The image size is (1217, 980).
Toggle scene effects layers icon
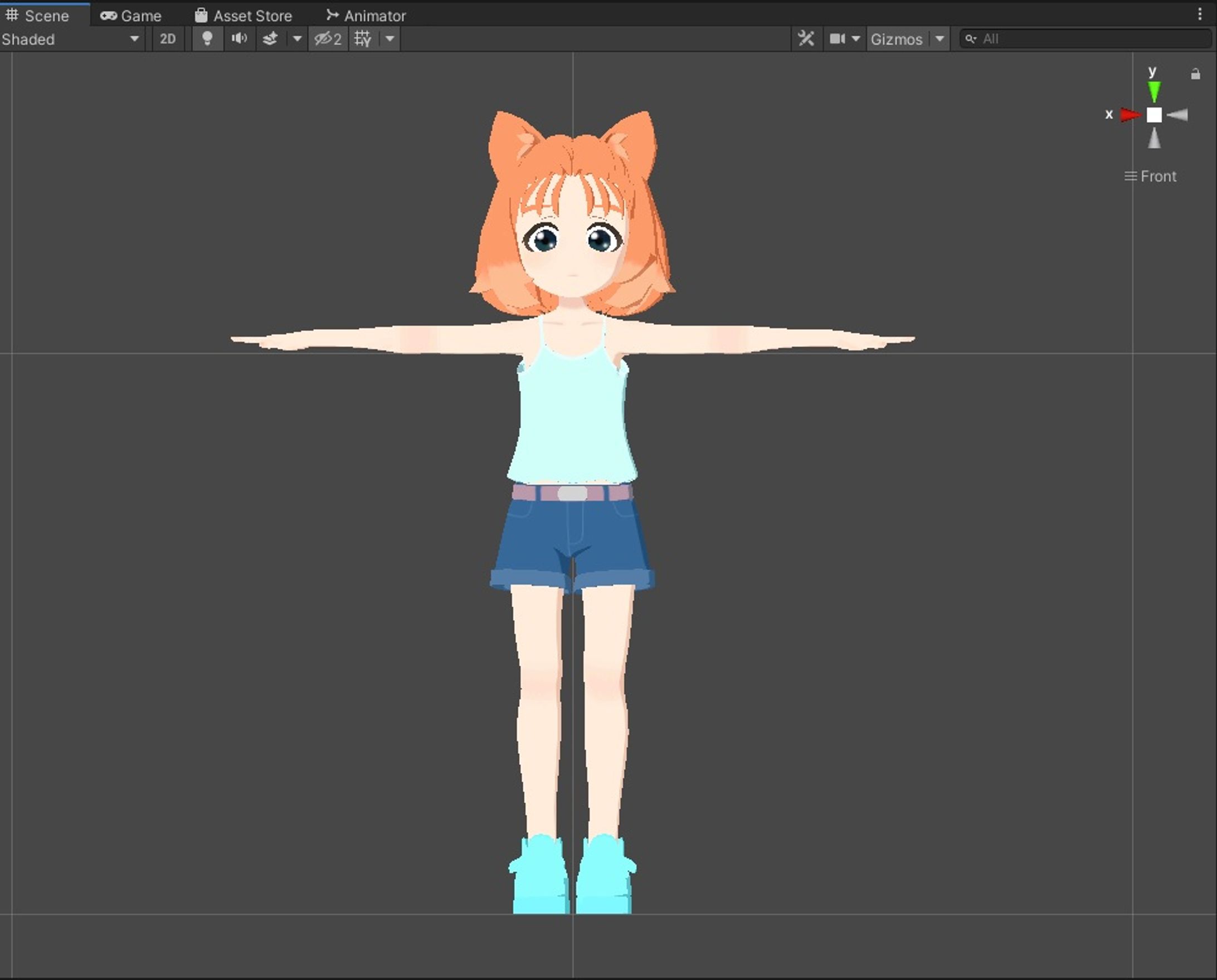[x=270, y=39]
